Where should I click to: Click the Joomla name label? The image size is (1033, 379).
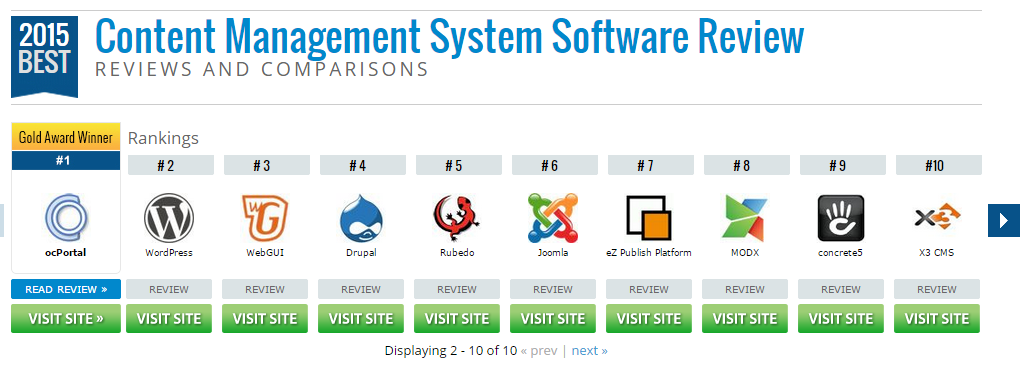click(x=553, y=252)
